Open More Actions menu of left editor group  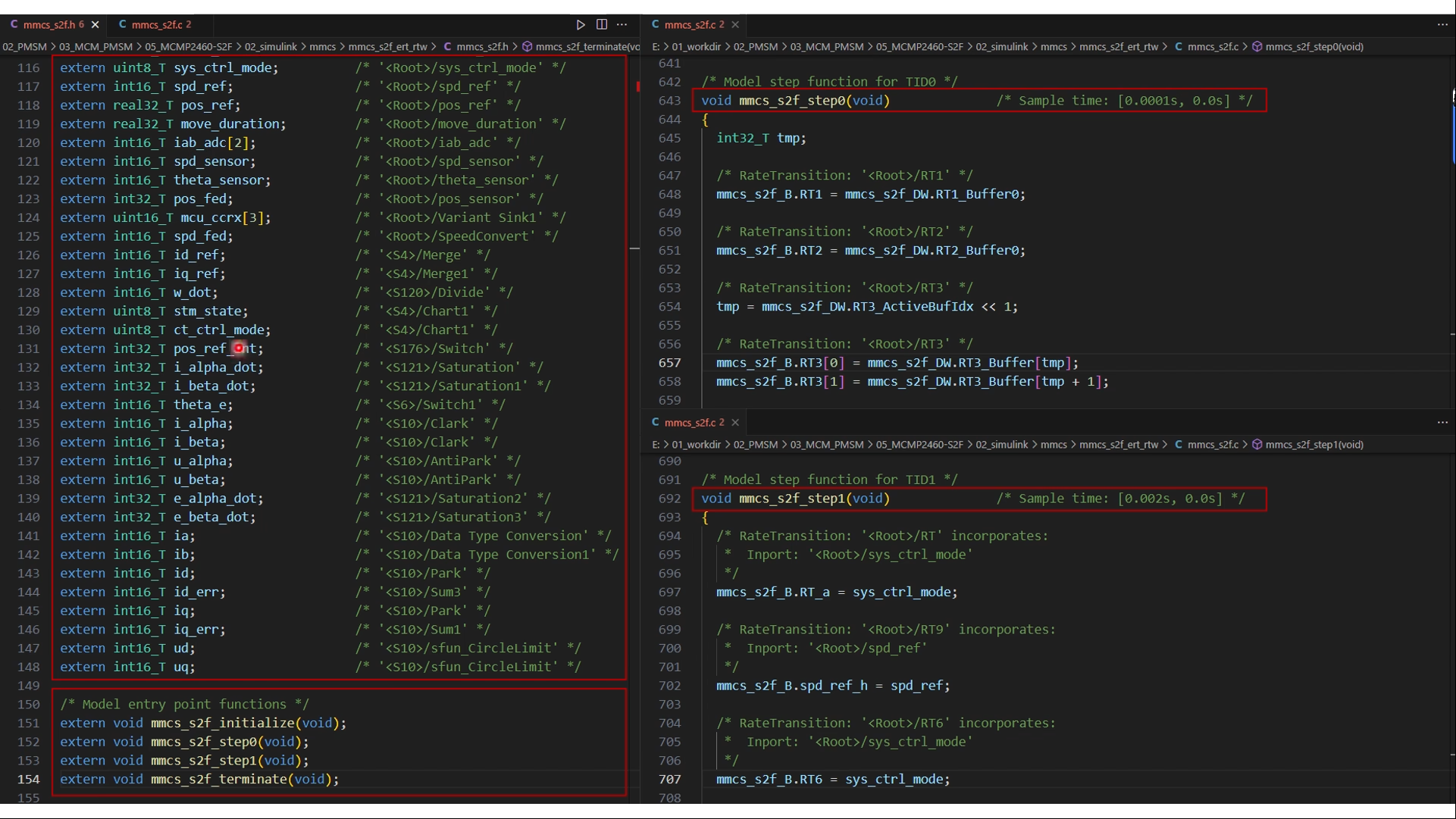click(x=622, y=24)
